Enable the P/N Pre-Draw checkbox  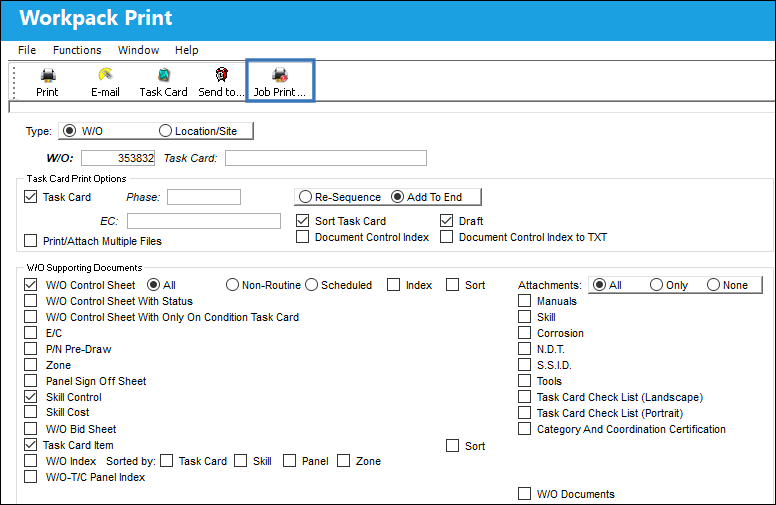coord(31,349)
